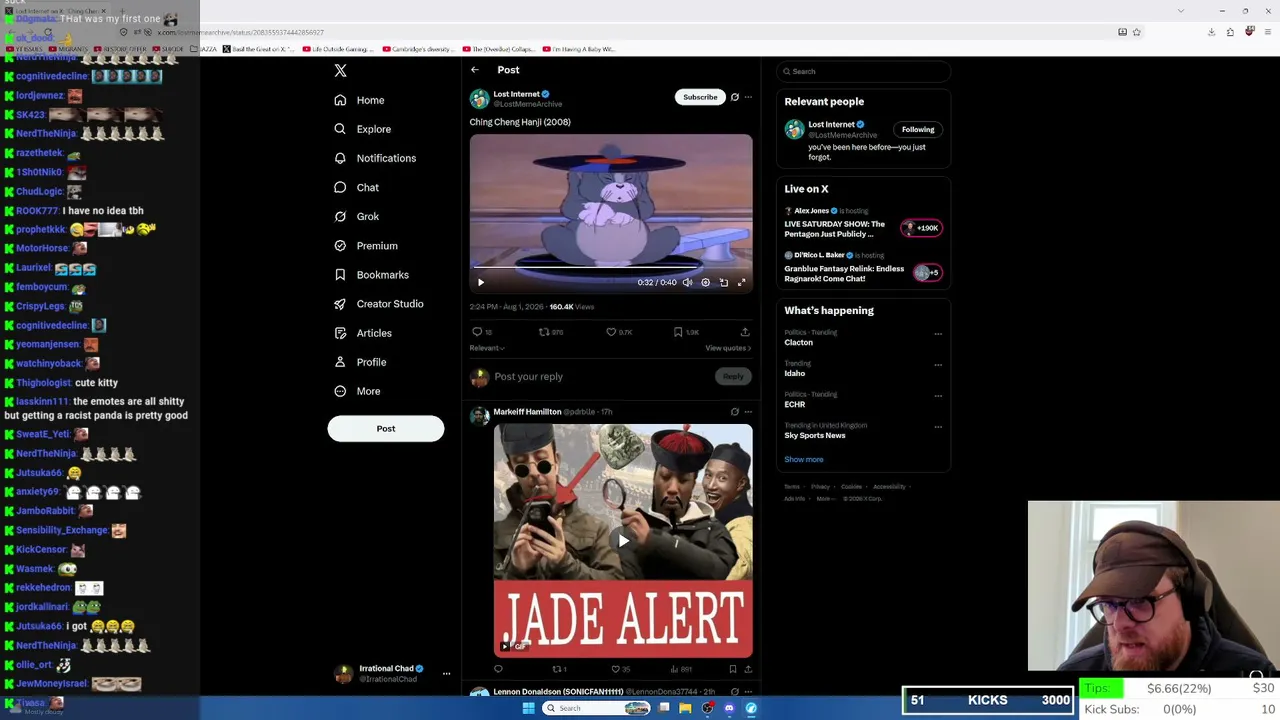The width and height of the screenshot is (1280, 720).
Task: Play the JADE ALERT GIF
Action: coord(623,541)
